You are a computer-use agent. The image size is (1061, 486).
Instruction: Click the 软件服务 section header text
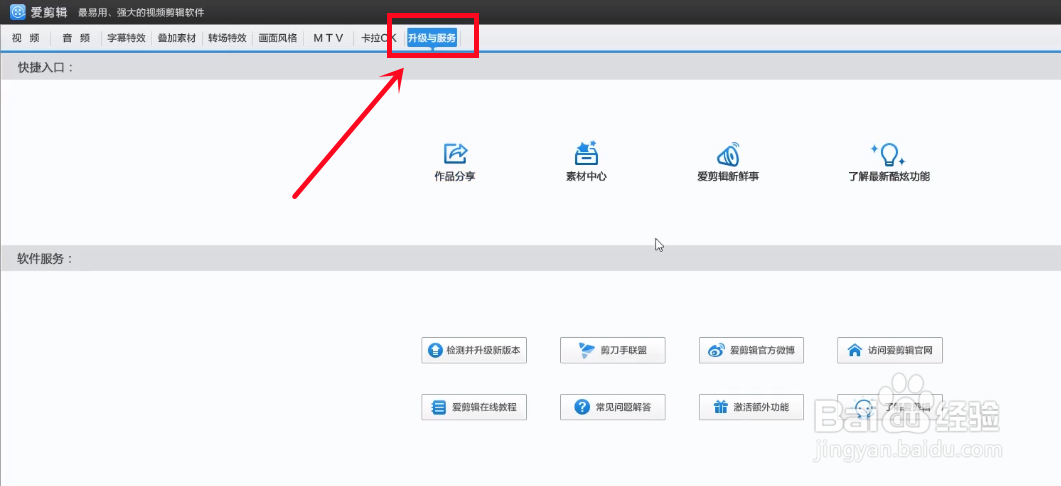[45, 259]
